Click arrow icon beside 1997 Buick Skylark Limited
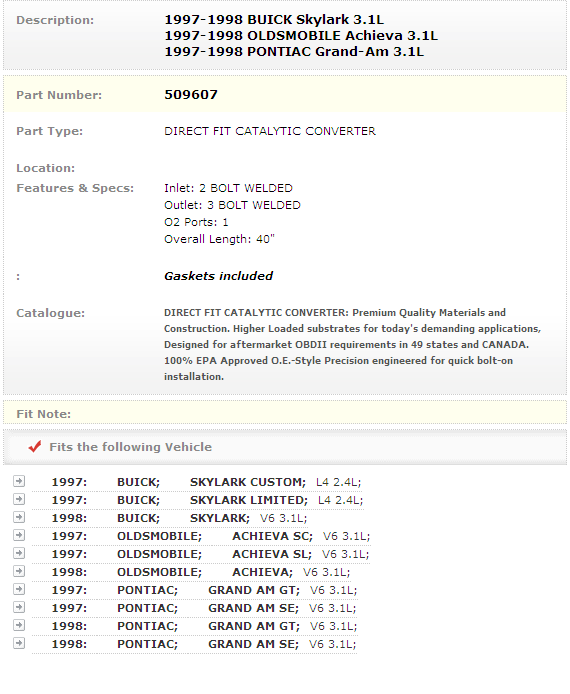 [19, 499]
